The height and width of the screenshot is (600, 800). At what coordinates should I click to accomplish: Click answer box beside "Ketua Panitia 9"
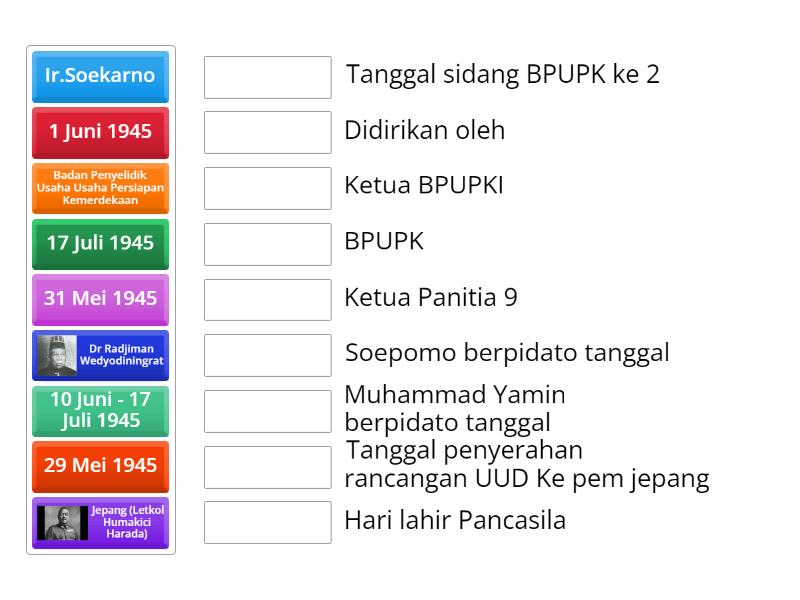[x=266, y=298]
